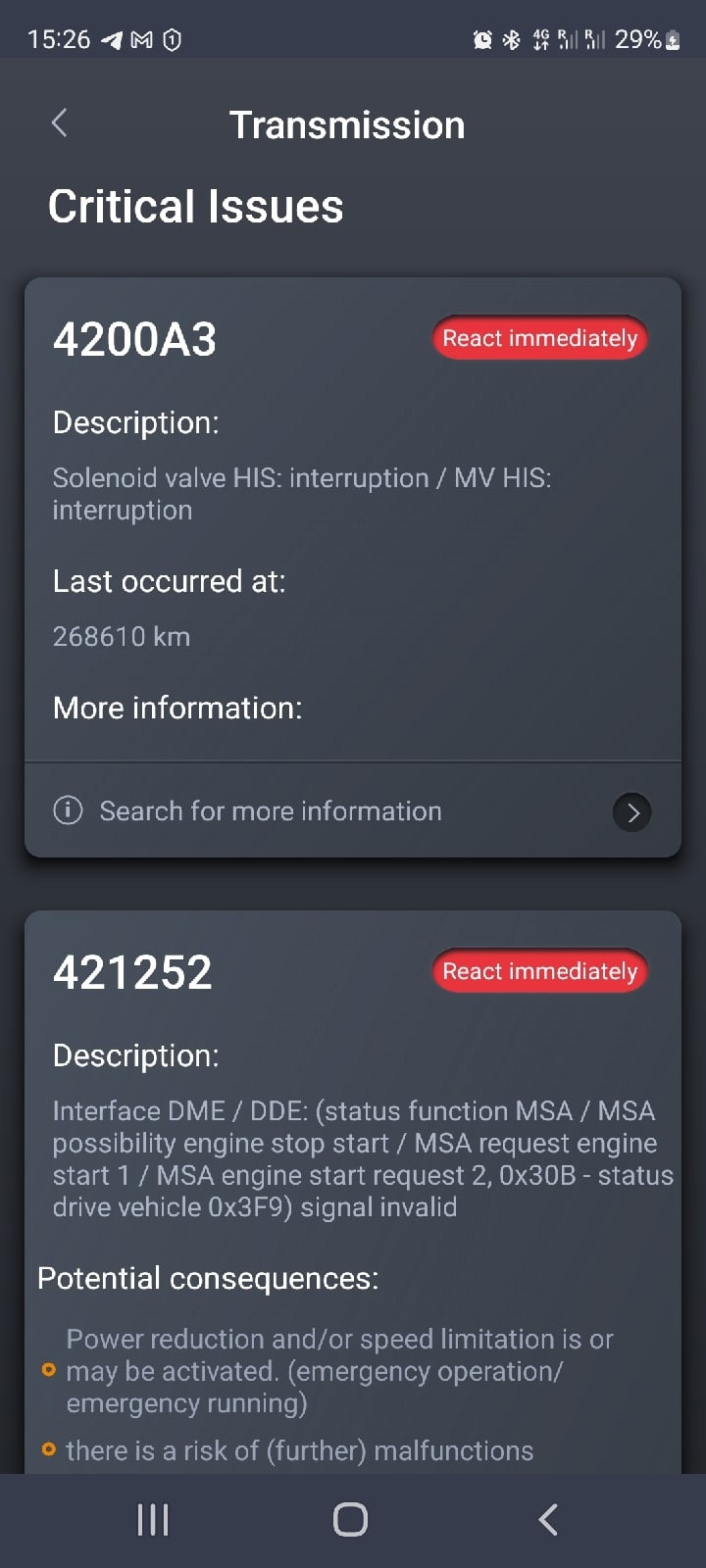
Task: Open Android recent apps button
Action: pos(153,1520)
